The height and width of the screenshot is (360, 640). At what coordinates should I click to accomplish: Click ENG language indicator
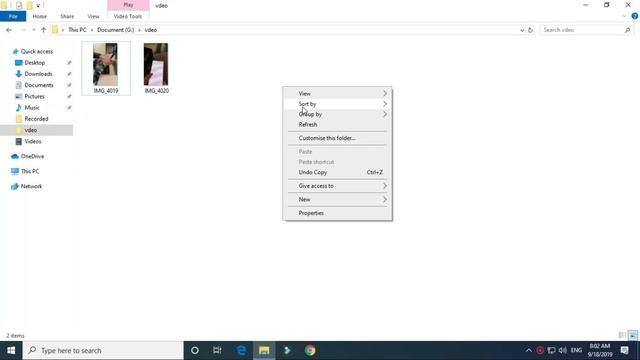pos(576,351)
